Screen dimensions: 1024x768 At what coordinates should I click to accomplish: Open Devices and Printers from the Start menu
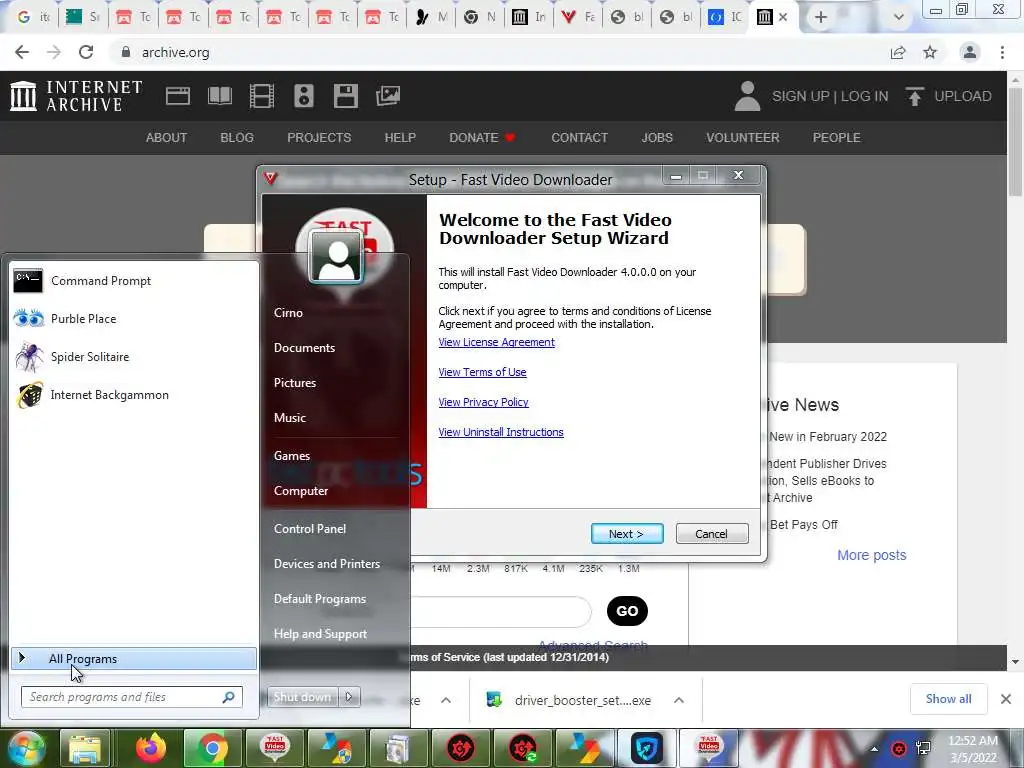pyautogui.click(x=327, y=564)
